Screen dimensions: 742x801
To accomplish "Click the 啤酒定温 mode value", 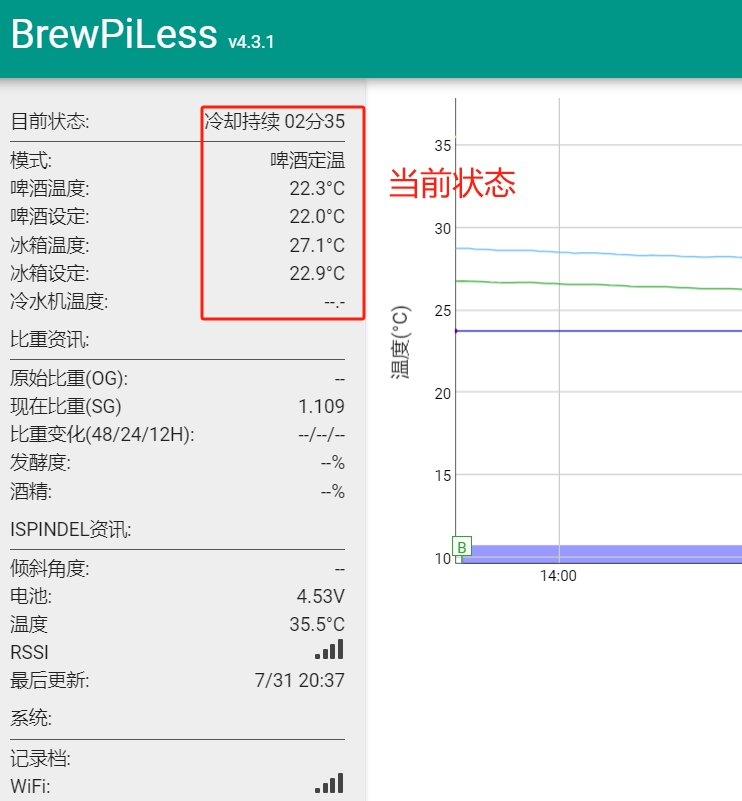I will 307,160.
